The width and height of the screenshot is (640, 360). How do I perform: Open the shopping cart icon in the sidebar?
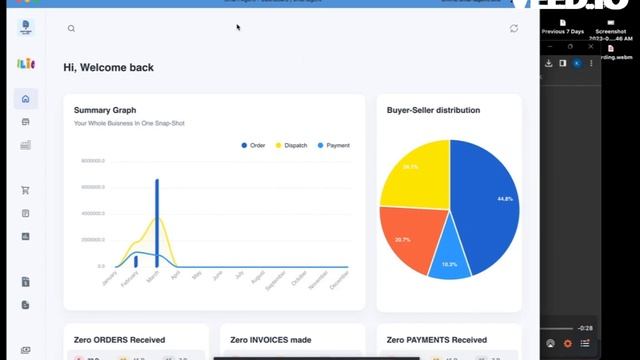point(25,190)
